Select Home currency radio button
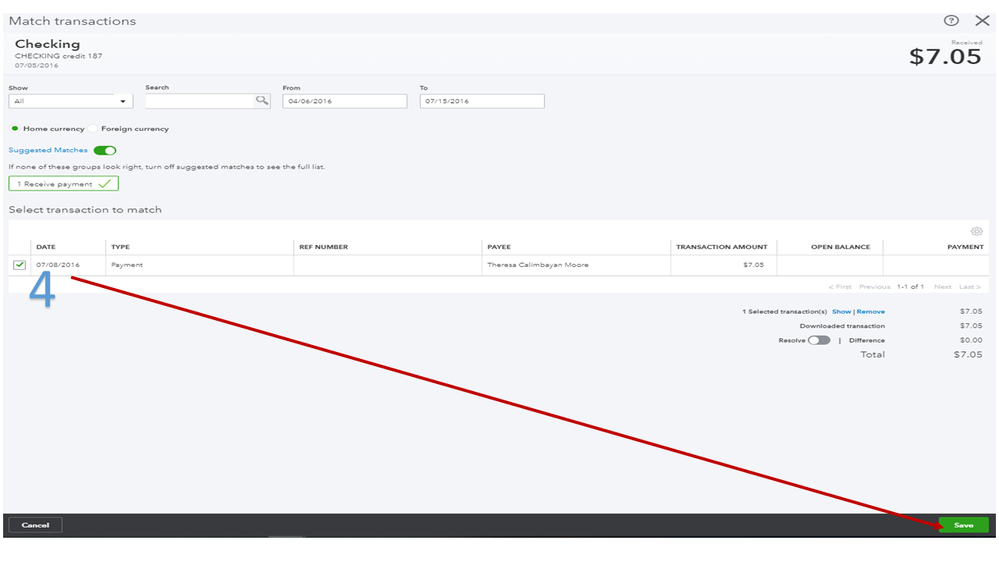999x562 pixels. pyautogui.click(x=15, y=129)
